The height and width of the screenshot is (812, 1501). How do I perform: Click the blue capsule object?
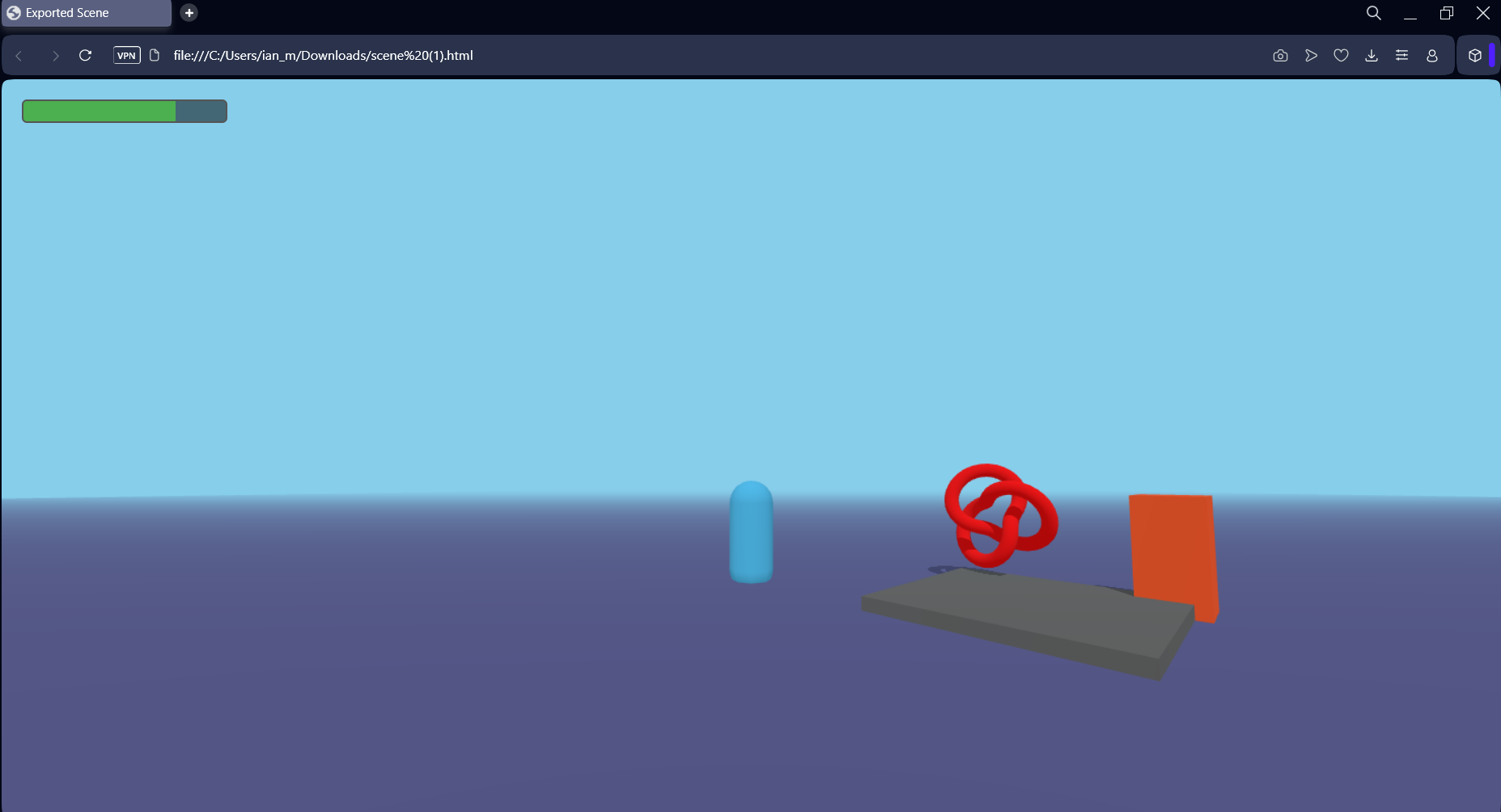point(751,532)
